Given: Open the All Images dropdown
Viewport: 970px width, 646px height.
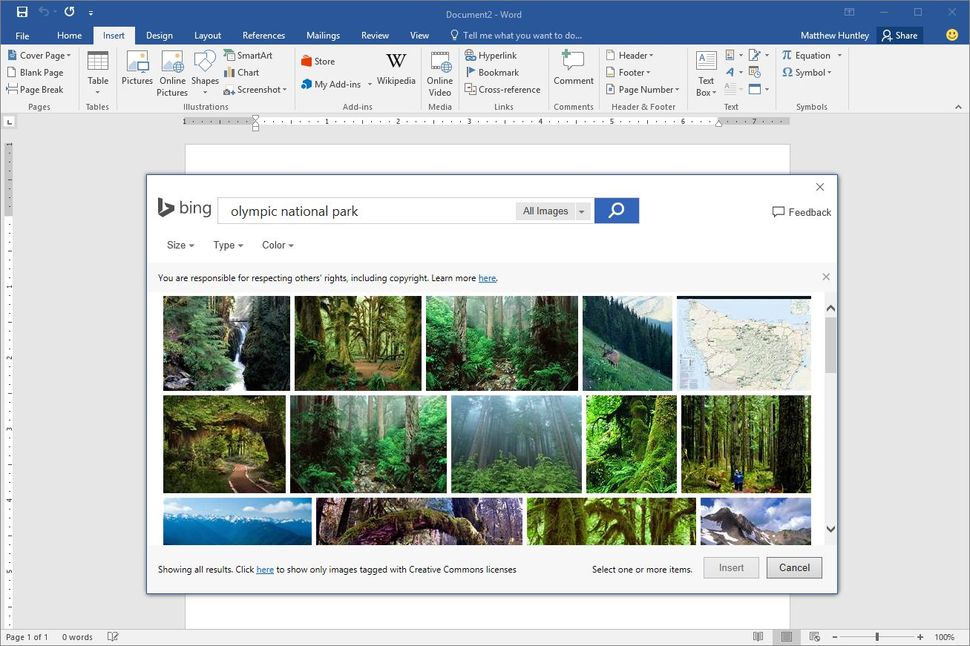Looking at the screenshot, I should click(x=552, y=211).
